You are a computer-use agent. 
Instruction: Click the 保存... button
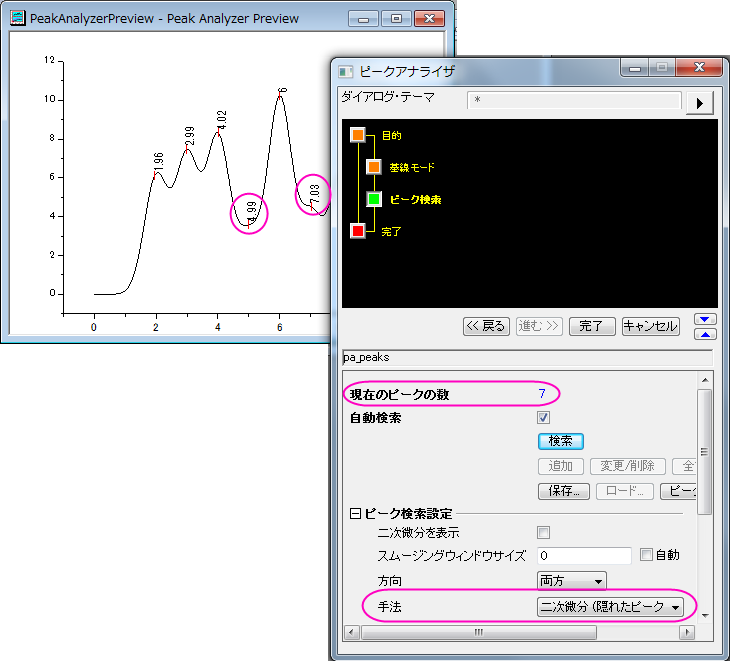coord(564,491)
